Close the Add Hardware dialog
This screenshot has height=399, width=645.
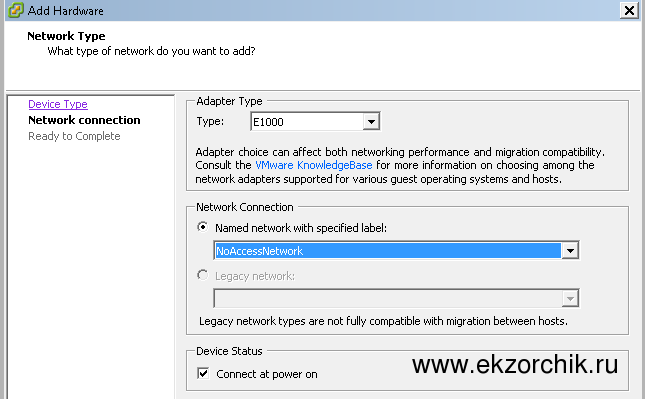point(629,10)
